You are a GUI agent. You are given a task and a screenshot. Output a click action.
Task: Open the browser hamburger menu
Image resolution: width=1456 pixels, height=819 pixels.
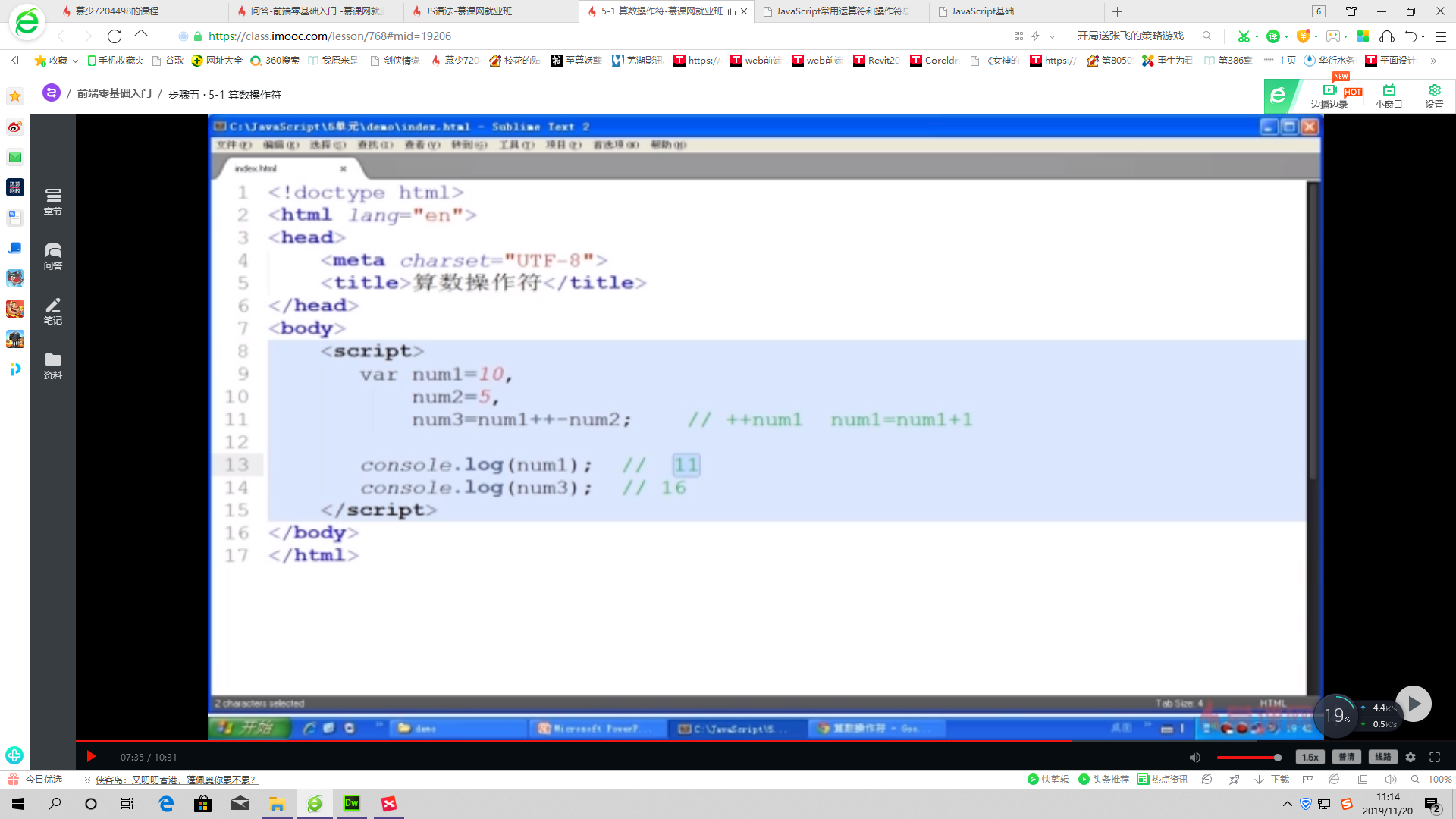pos(1441,36)
